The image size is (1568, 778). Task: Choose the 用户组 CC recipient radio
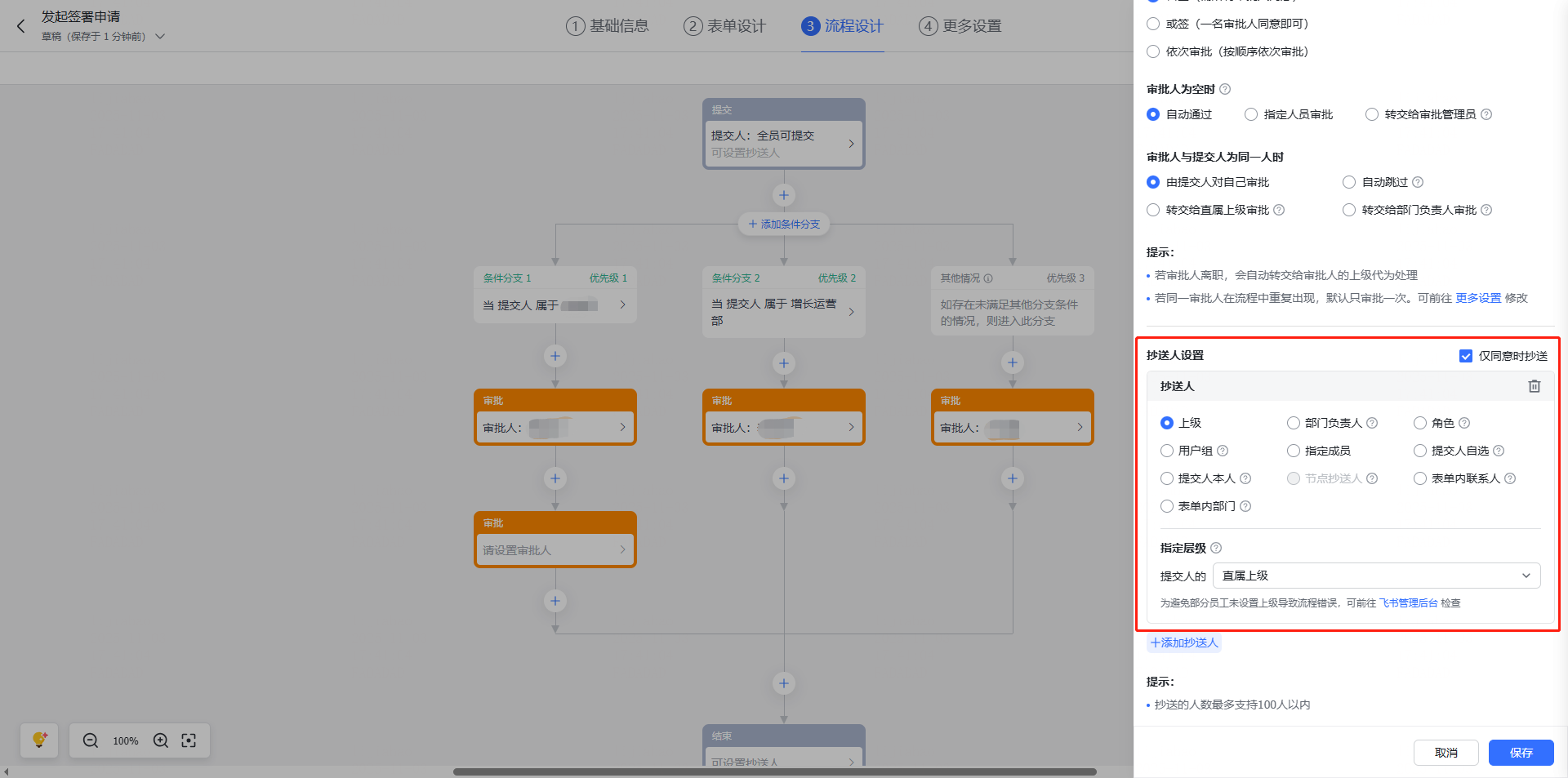pyautogui.click(x=1167, y=451)
